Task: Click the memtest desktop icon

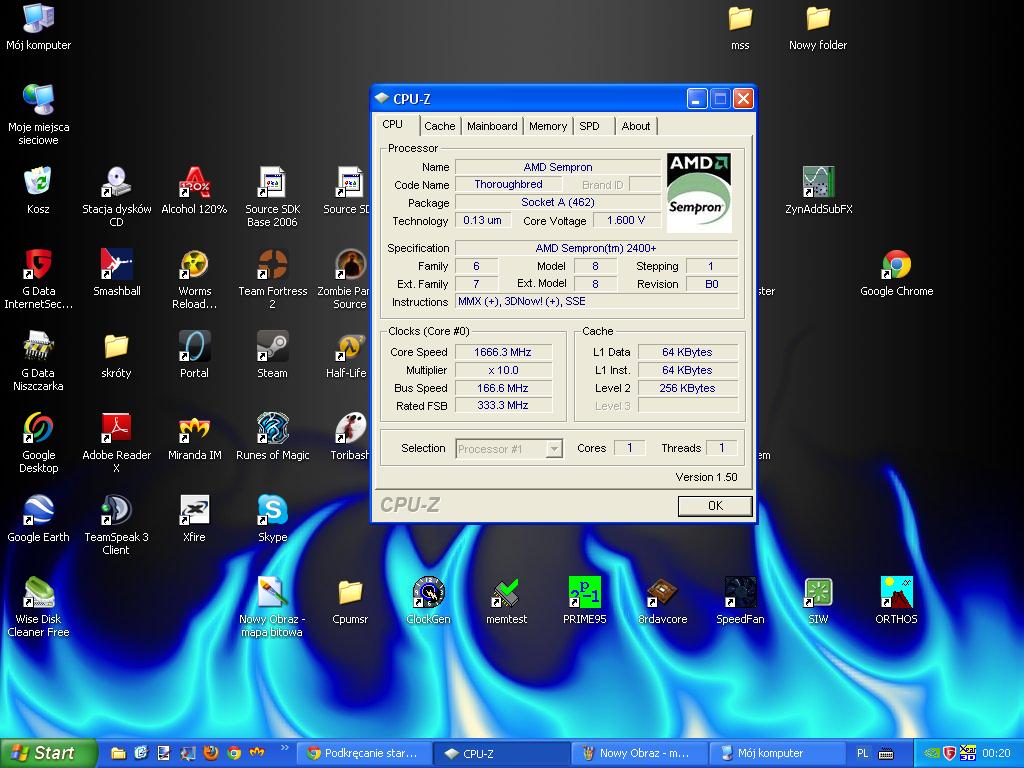Action: click(x=506, y=594)
